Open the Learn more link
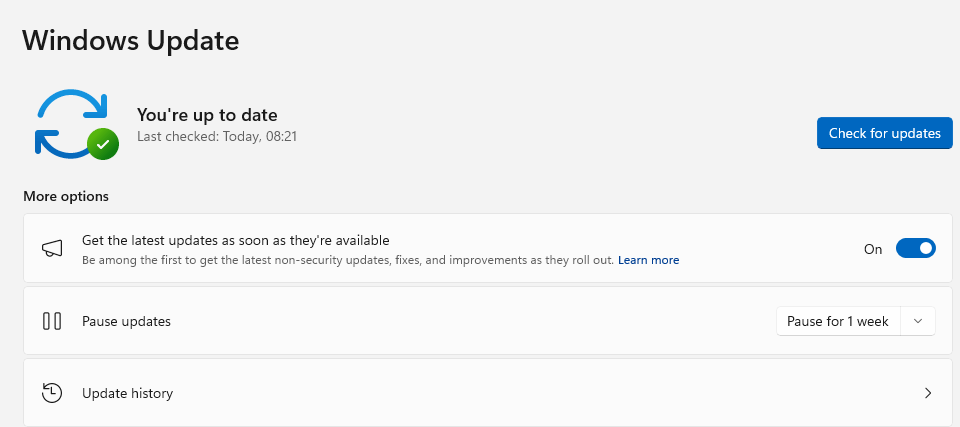Screen dimensions: 960x427 coord(648,260)
